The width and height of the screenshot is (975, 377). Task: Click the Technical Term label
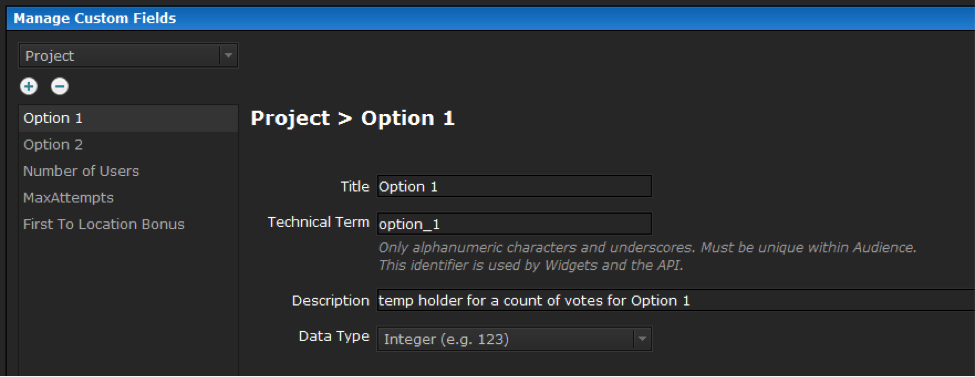click(x=318, y=222)
